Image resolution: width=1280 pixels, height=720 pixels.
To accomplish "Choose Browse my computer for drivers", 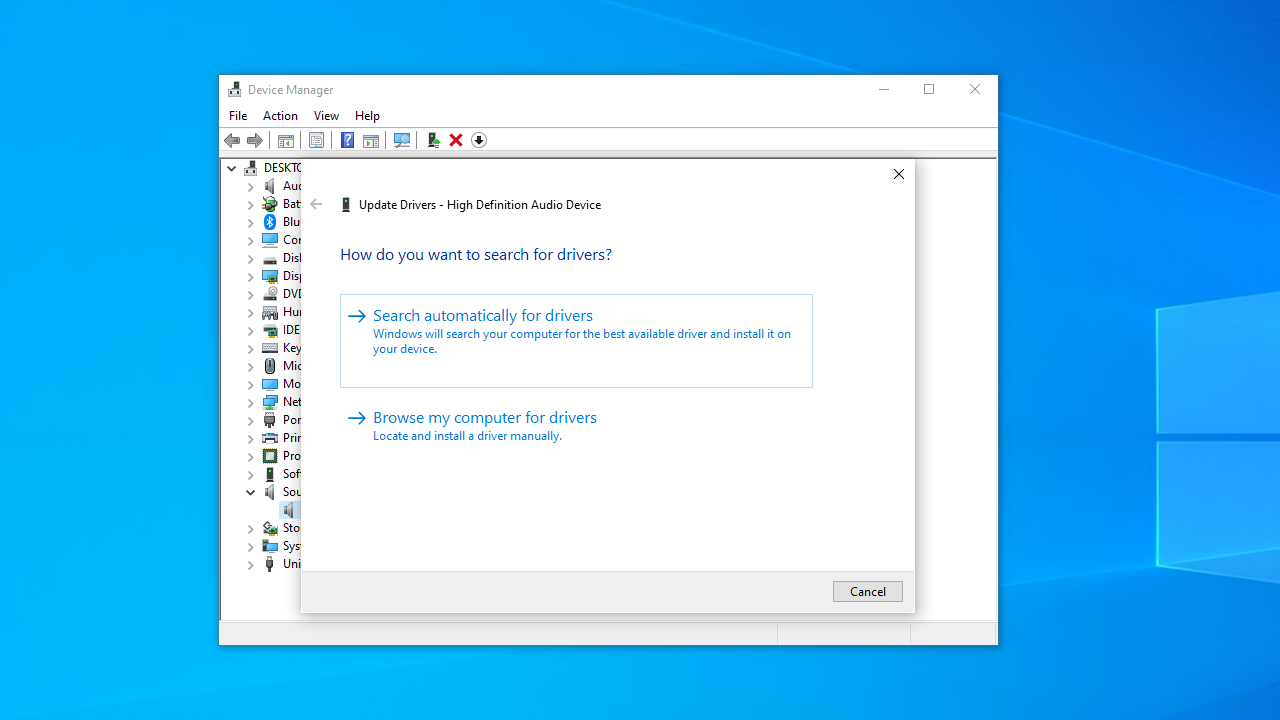I will 576,426.
